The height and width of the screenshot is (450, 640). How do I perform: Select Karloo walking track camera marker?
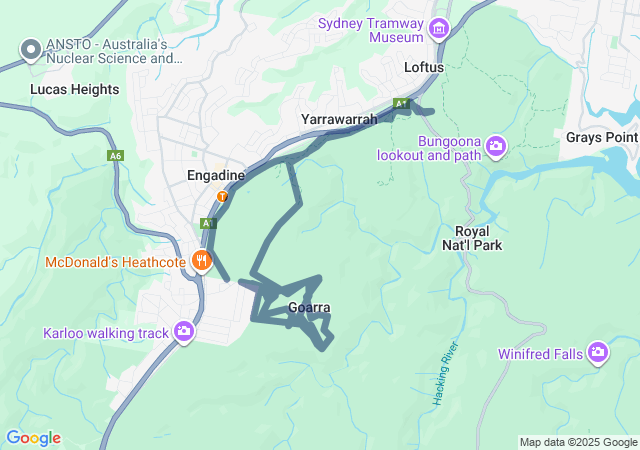[x=184, y=331]
